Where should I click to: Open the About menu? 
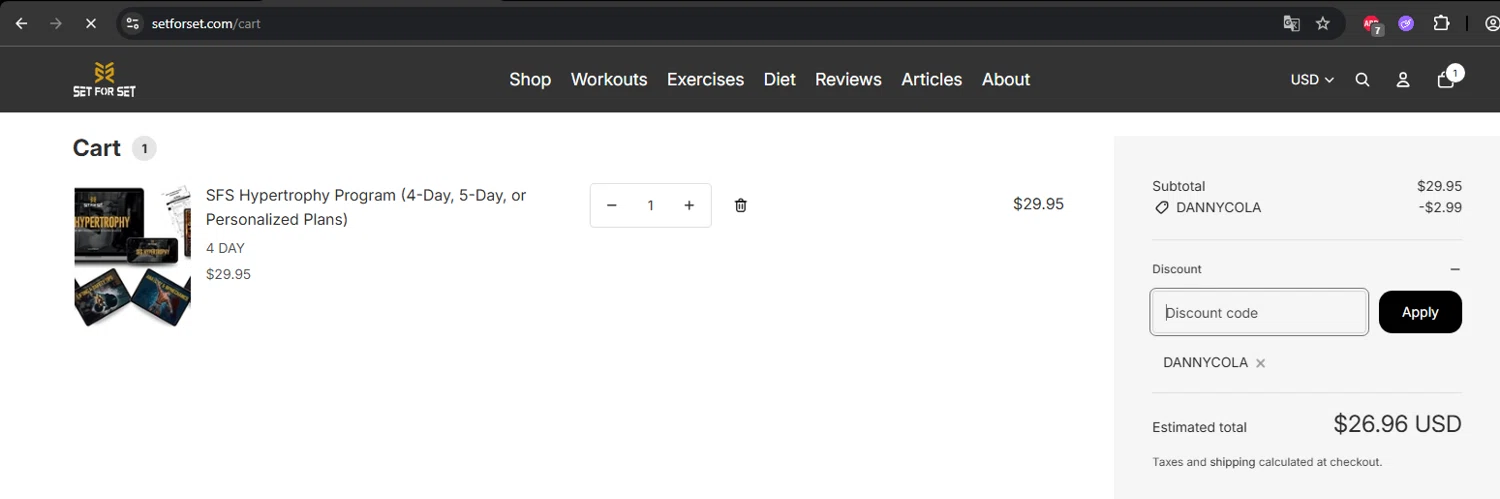click(x=1006, y=79)
